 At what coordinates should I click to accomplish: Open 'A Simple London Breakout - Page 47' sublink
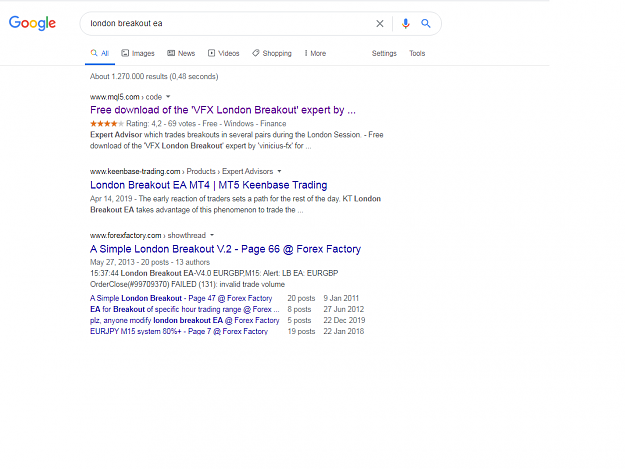point(181,298)
